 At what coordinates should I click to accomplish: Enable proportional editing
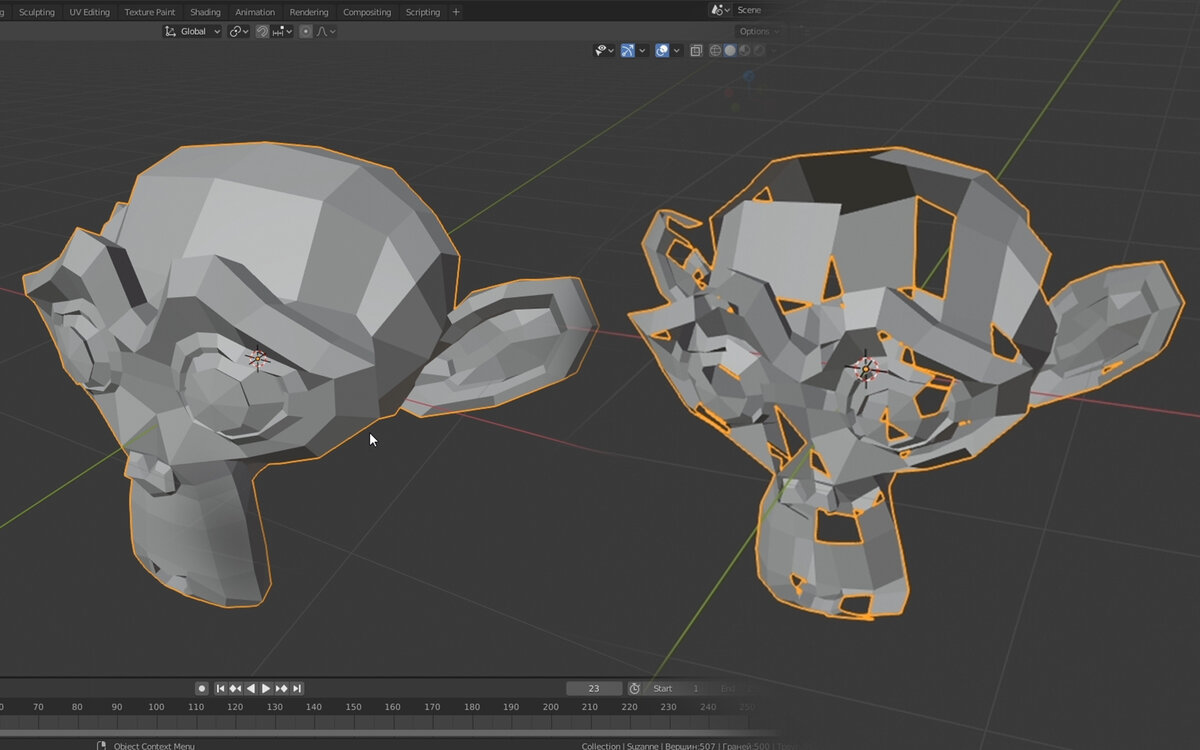point(306,31)
